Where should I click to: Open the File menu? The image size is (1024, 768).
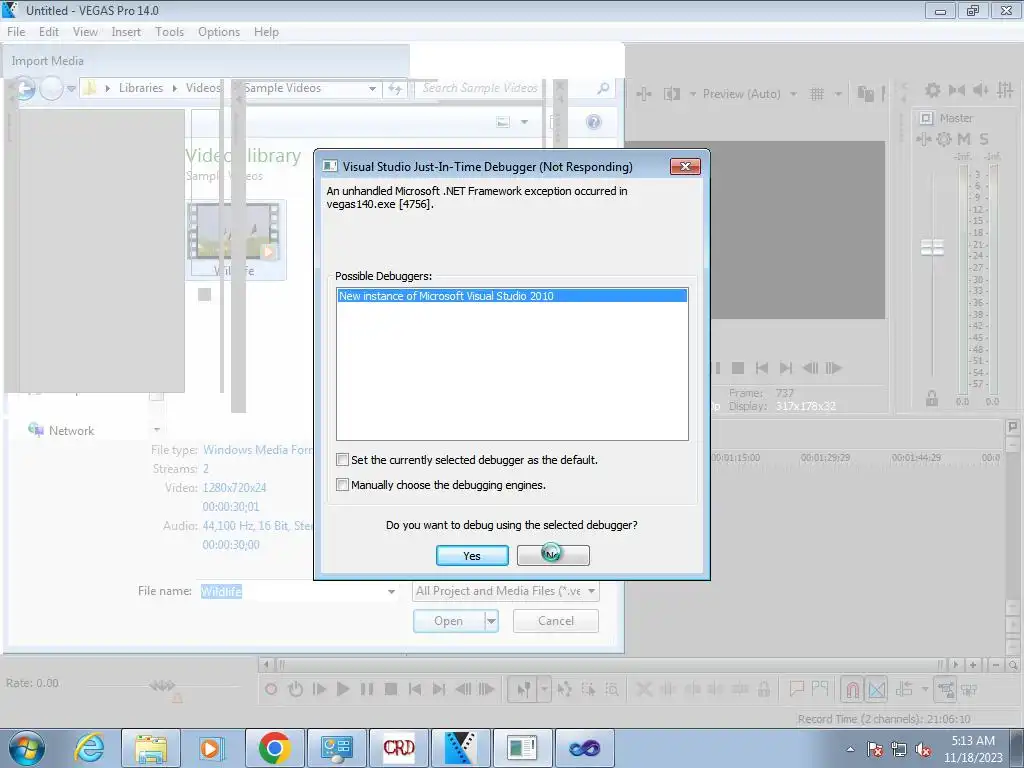coord(16,31)
